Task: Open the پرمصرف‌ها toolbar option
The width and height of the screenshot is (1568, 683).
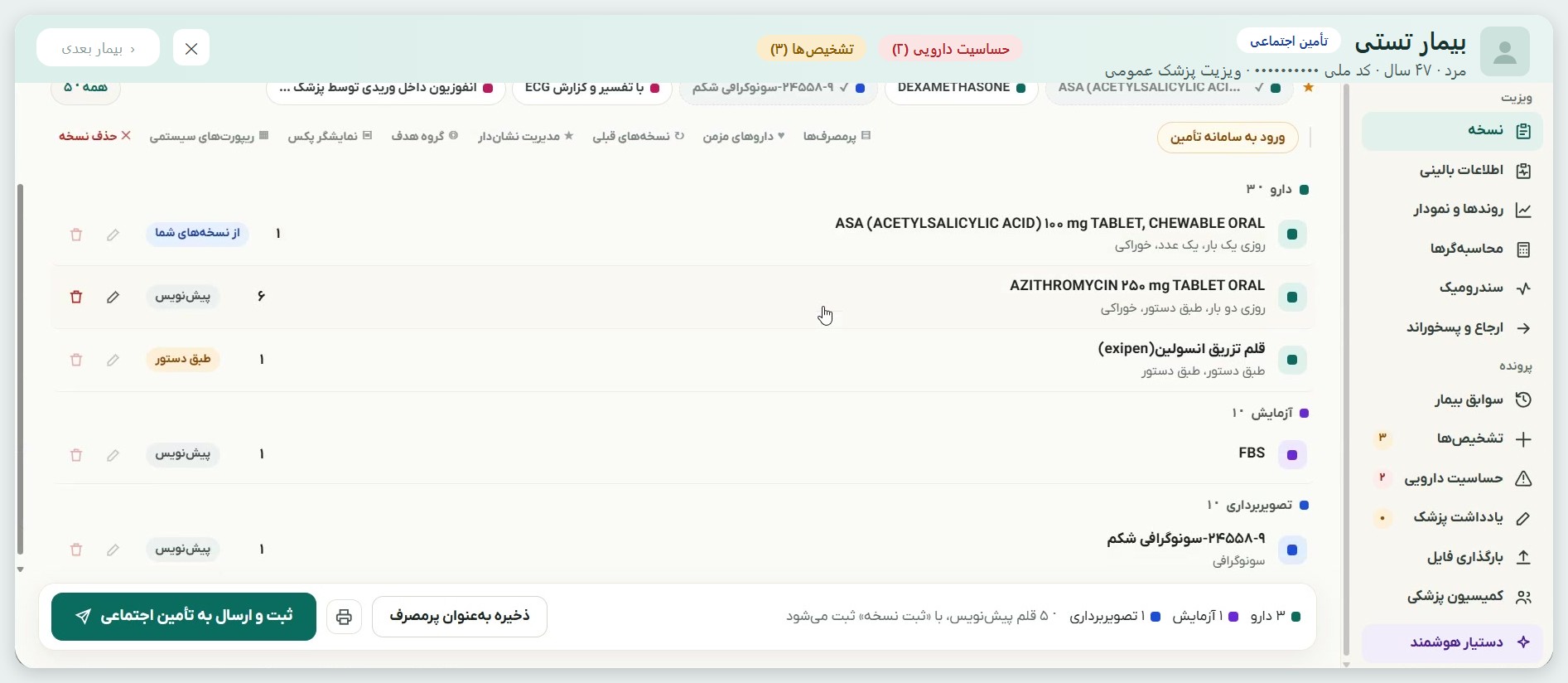Action: 837,136
